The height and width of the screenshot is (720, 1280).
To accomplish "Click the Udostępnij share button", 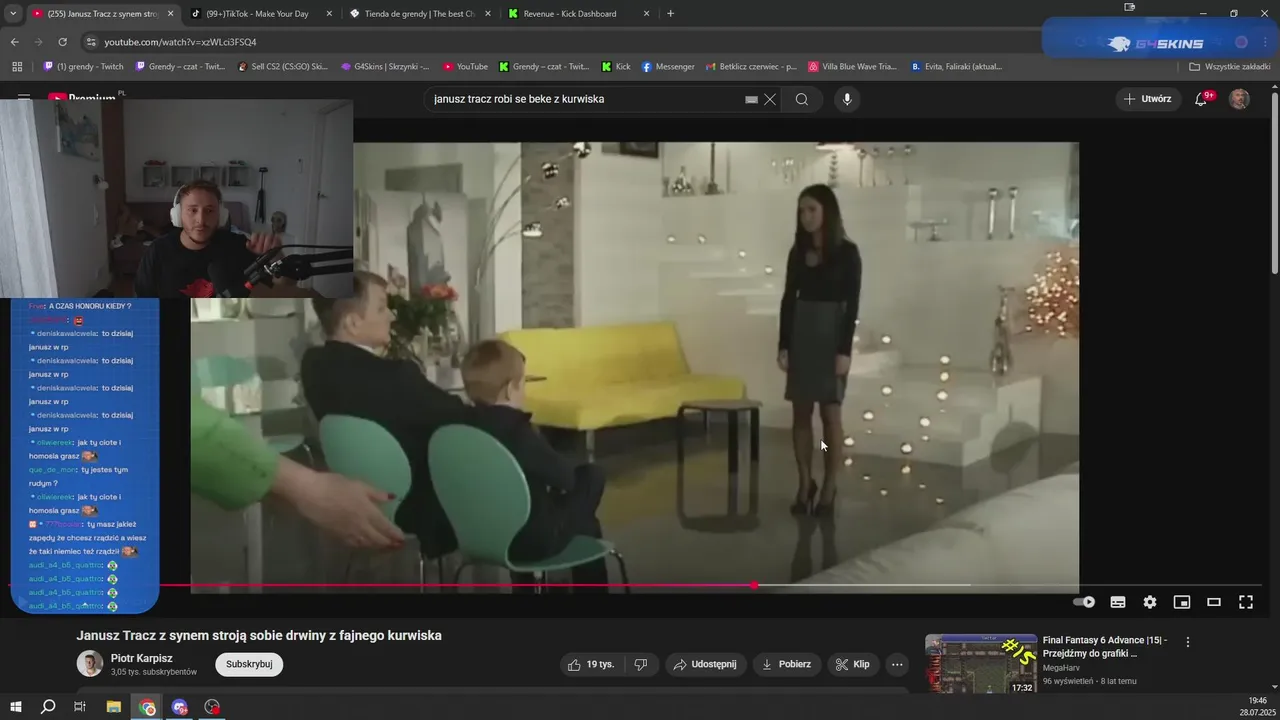I will (x=705, y=664).
